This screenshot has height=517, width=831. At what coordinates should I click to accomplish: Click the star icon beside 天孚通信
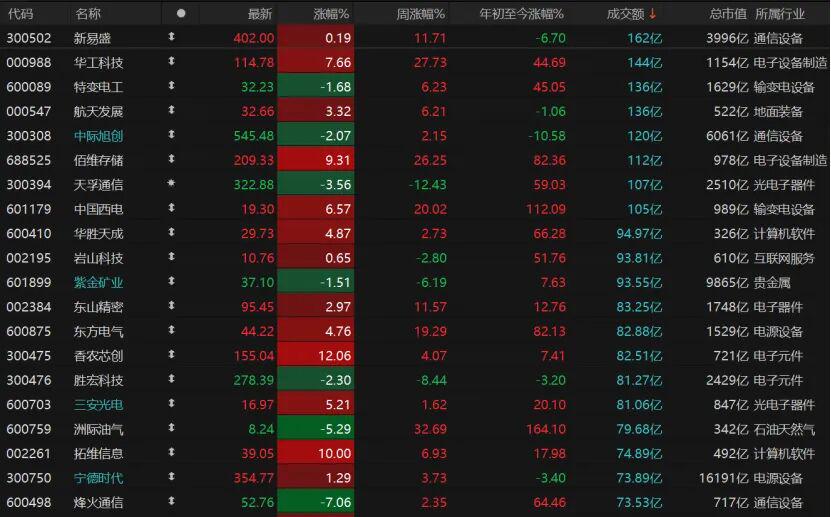[x=171, y=184]
